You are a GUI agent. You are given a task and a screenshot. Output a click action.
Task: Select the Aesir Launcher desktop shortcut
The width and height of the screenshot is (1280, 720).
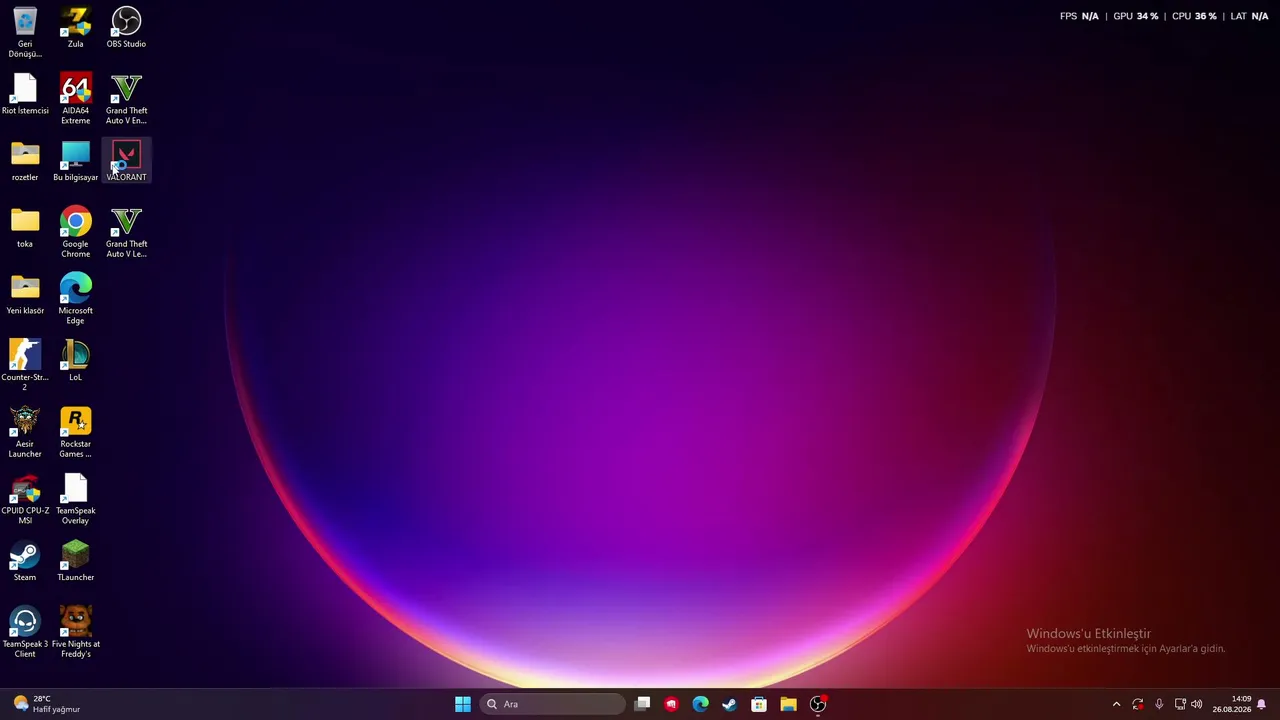click(x=25, y=432)
